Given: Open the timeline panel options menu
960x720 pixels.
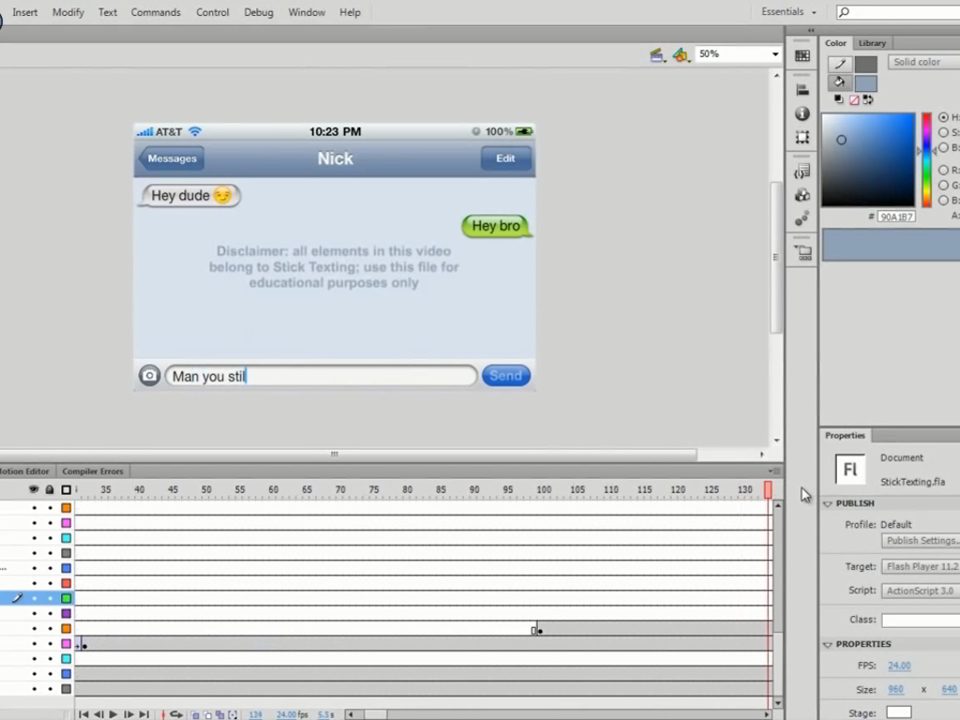Looking at the screenshot, I should click(774, 471).
